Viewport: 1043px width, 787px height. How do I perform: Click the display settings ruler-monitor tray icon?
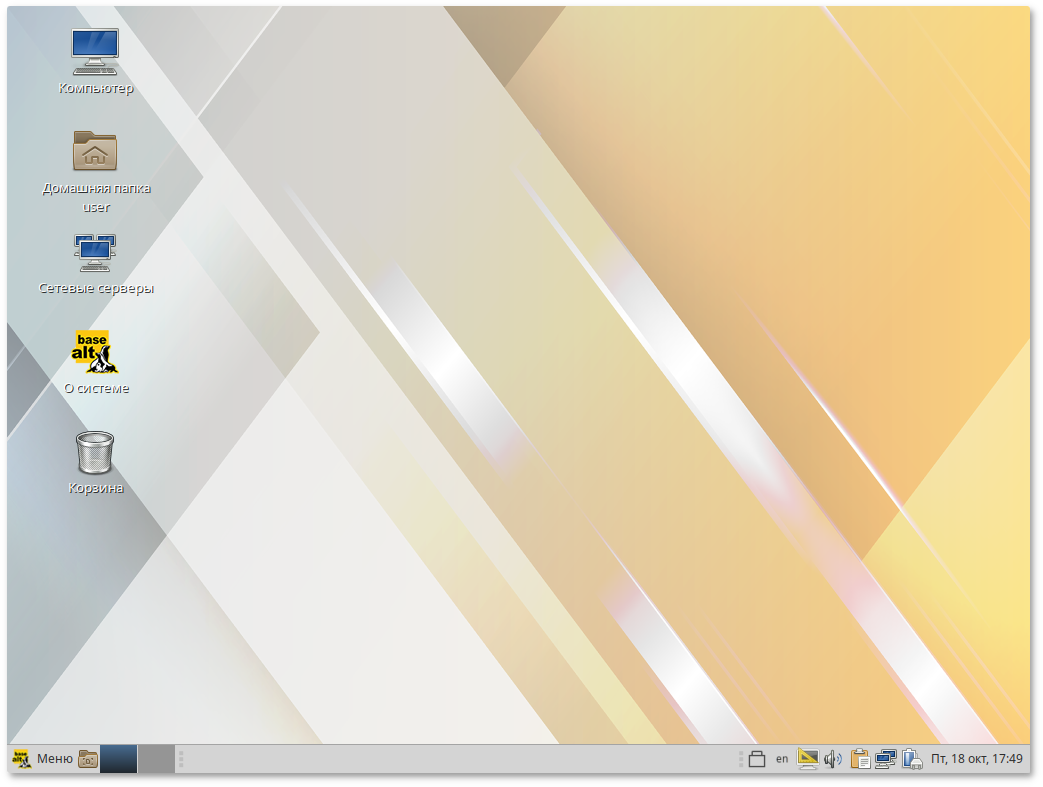[808, 759]
